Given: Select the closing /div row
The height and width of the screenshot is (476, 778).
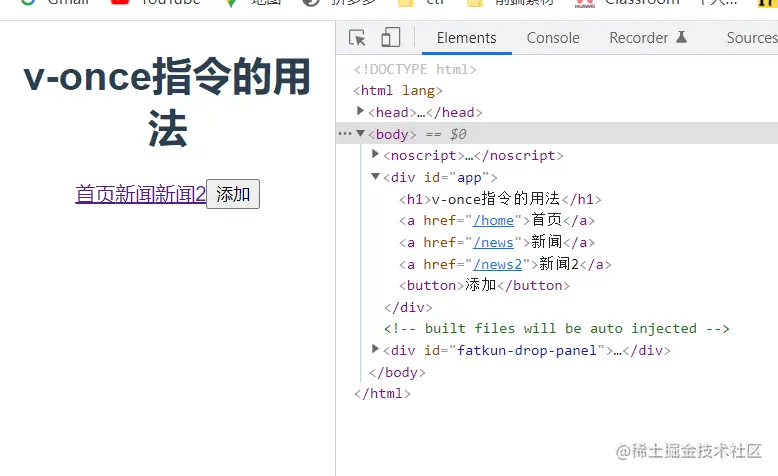Looking at the screenshot, I should click(x=408, y=307).
